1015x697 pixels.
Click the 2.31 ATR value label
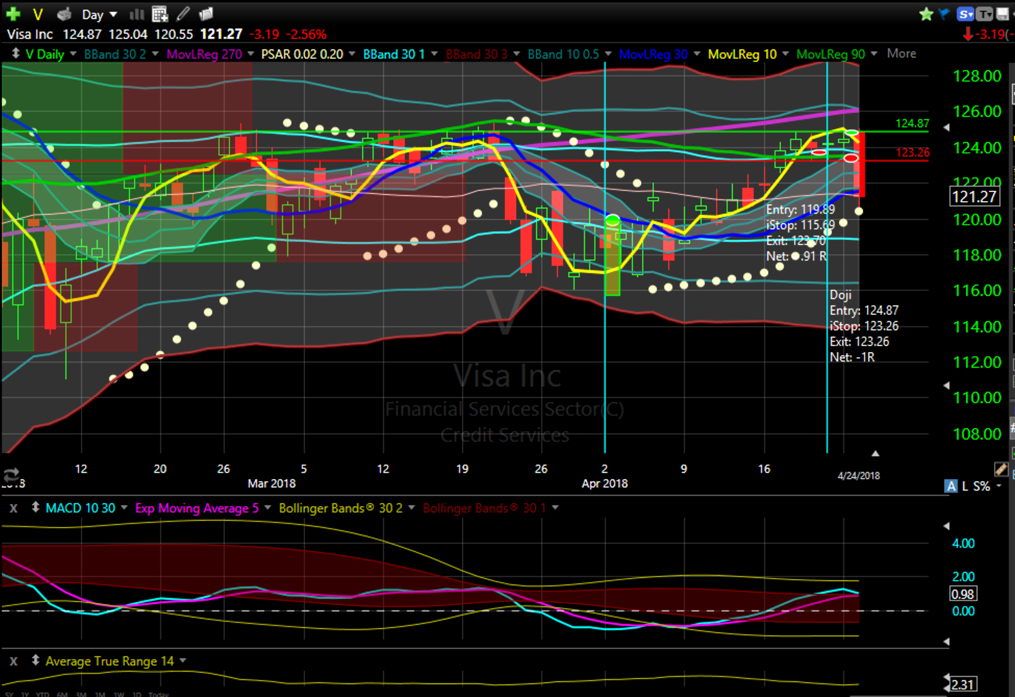(x=963, y=684)
